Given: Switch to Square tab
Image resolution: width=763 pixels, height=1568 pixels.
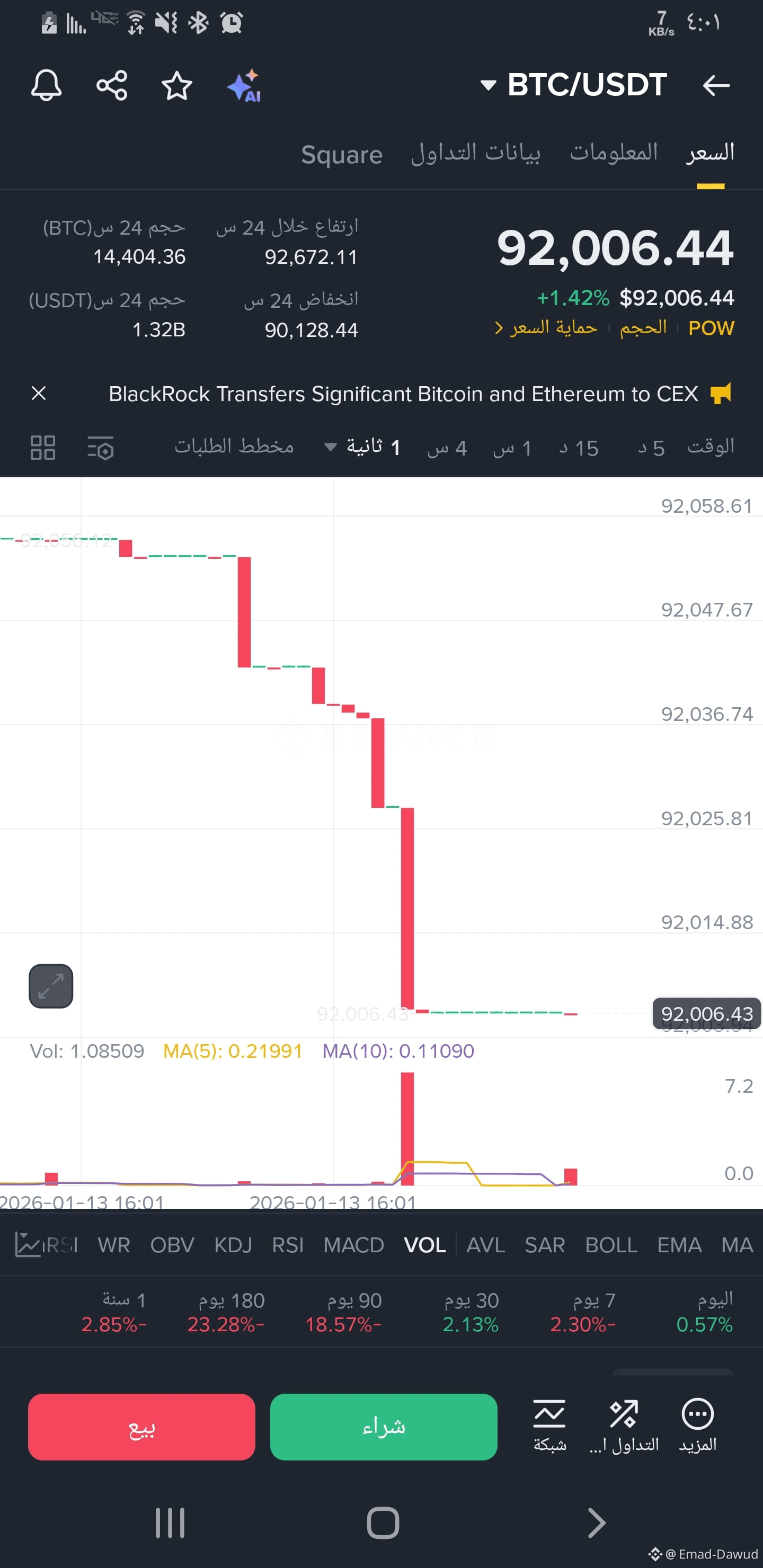Looking at the screenshot, I should pos(342,155).
